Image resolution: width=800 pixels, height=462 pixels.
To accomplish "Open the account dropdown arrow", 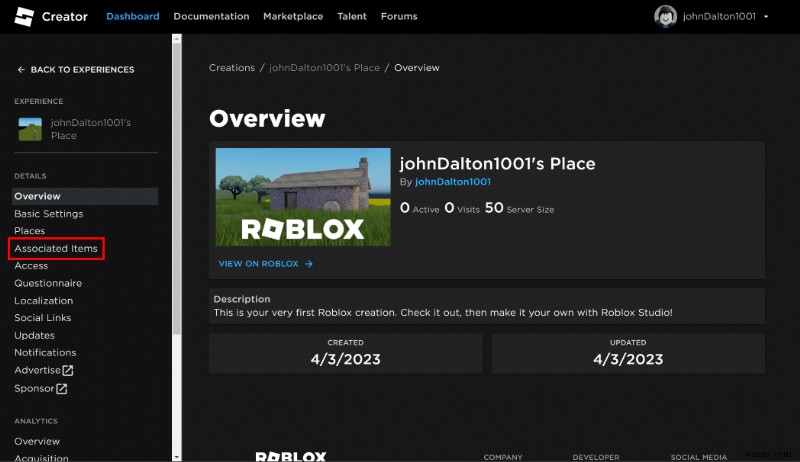I will point(766,17).
